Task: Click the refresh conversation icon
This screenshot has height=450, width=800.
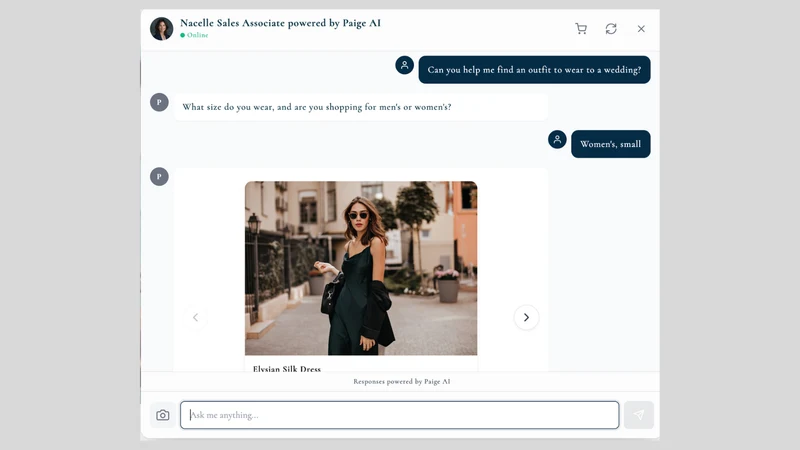Action: (x=611, y=29)
